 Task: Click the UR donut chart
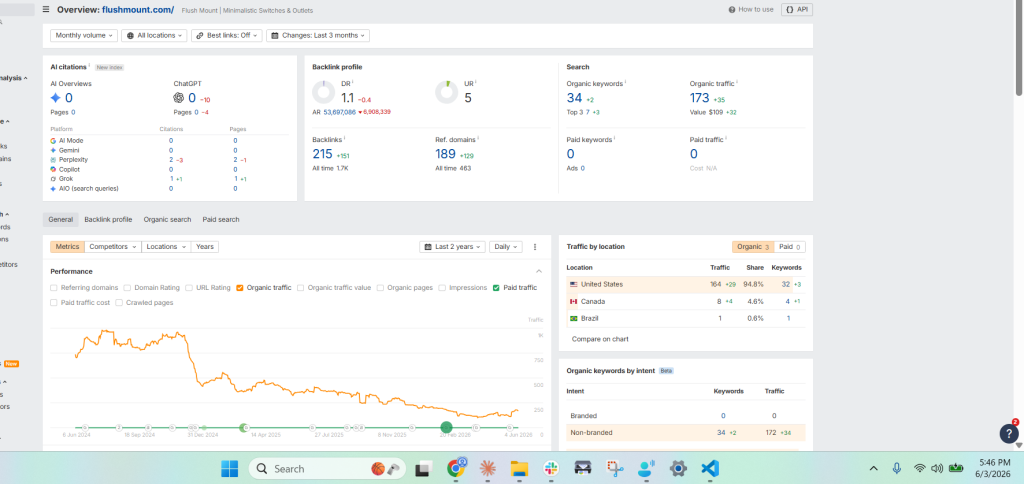click(x=447, y=92)
